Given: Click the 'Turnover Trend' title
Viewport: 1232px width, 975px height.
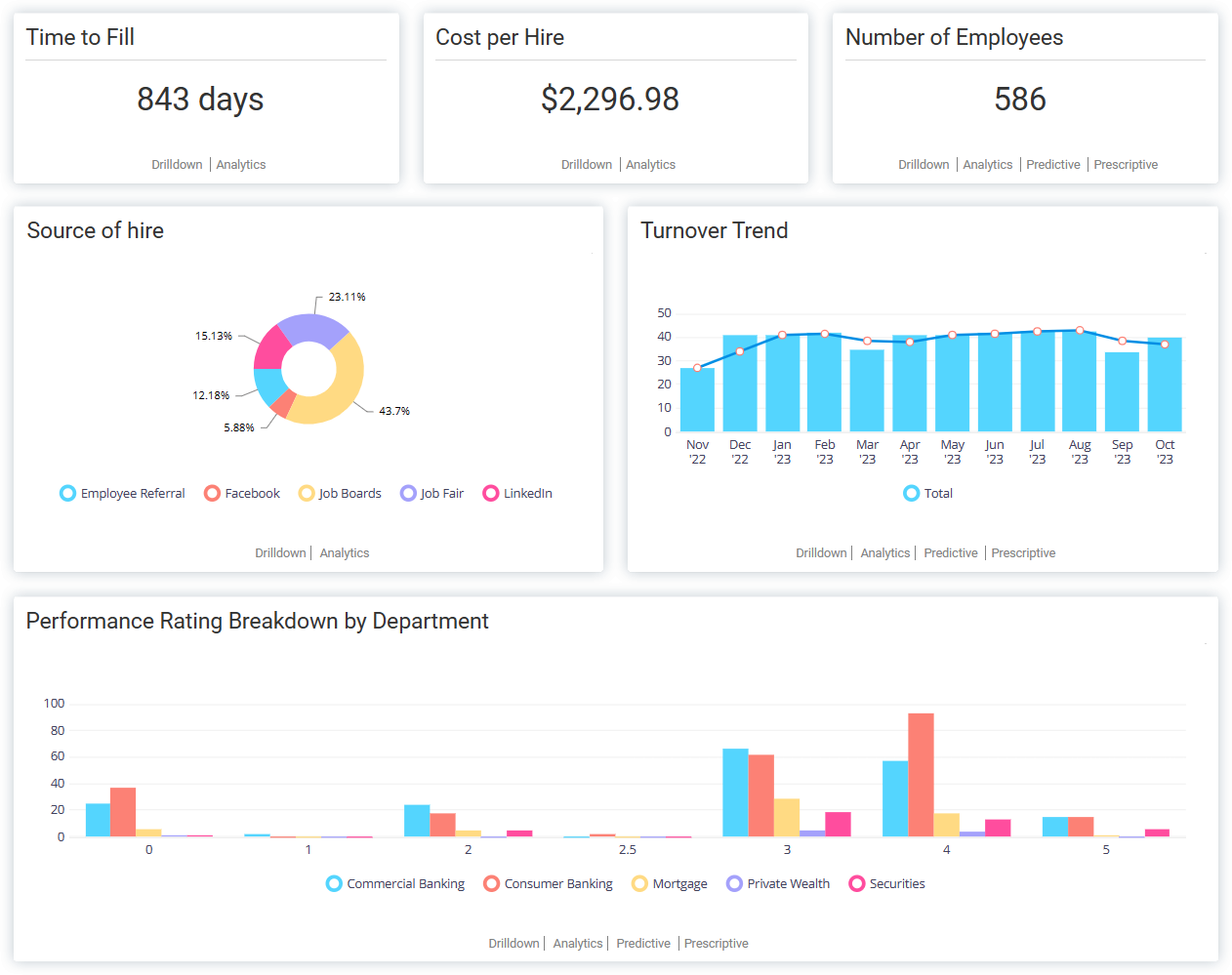Looking at the screenshot, I should click(x=715, y=231).
